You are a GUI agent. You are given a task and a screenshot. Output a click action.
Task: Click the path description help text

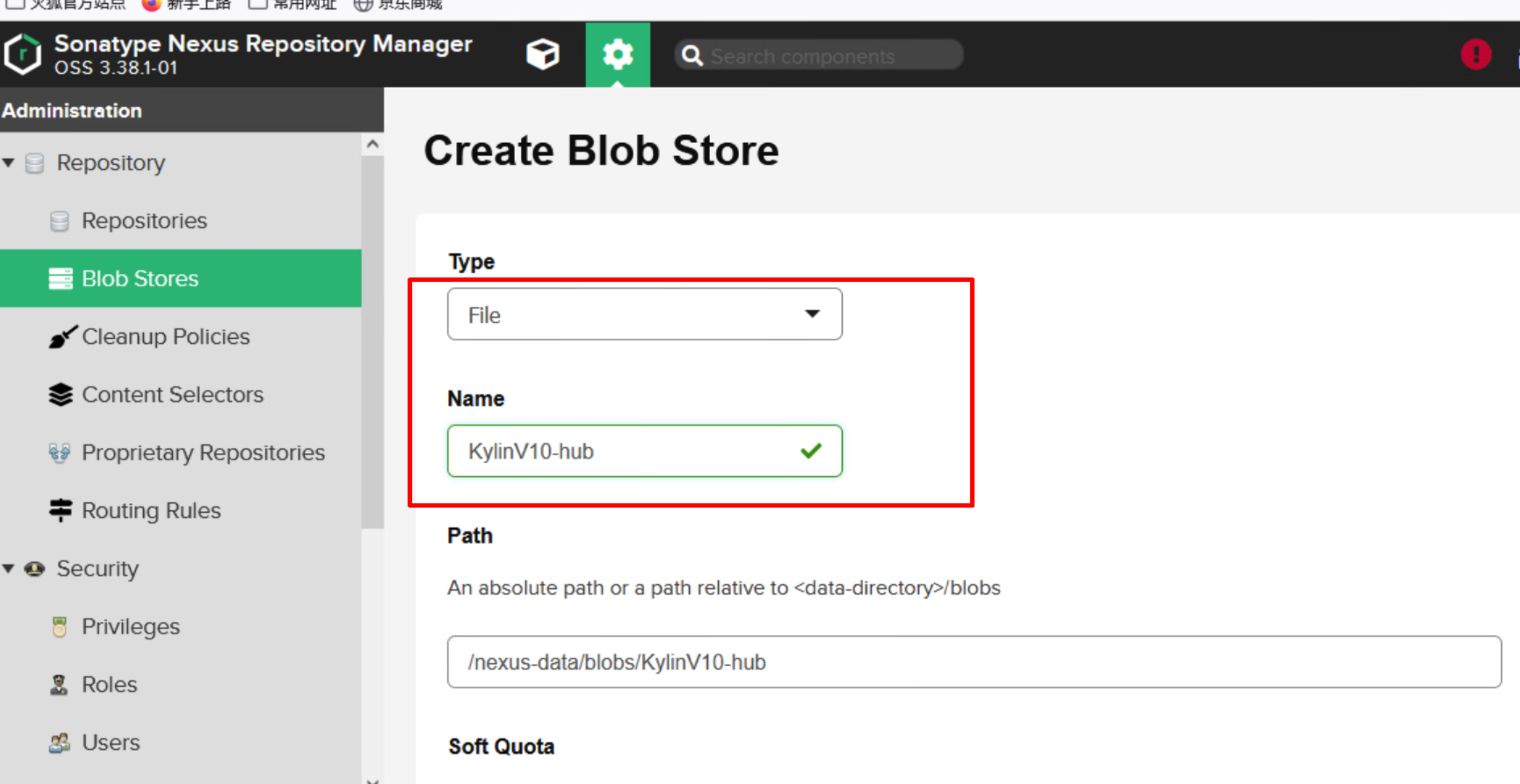pos(724,588)
